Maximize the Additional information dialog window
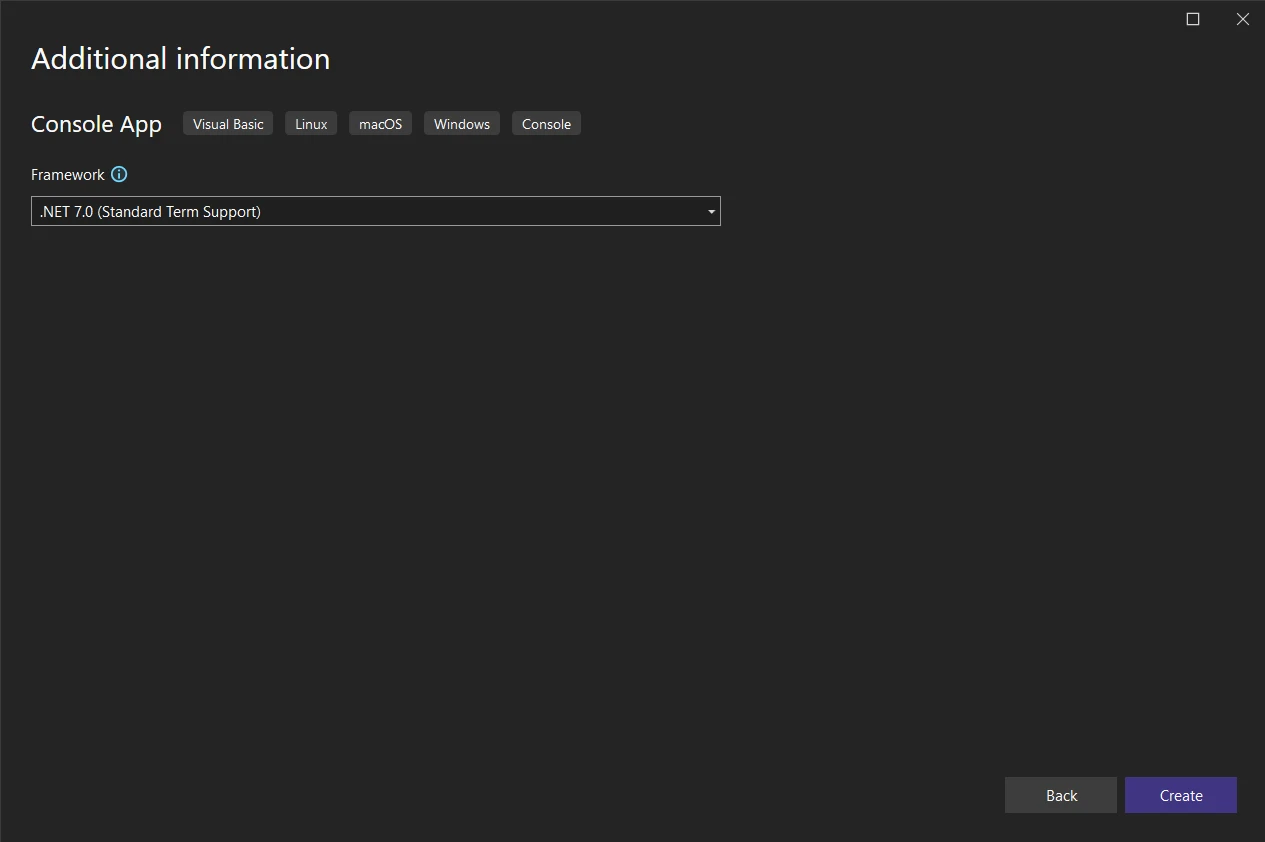Image resolution: width=1265 pixels, height=842 pixels. [1192, 19]
